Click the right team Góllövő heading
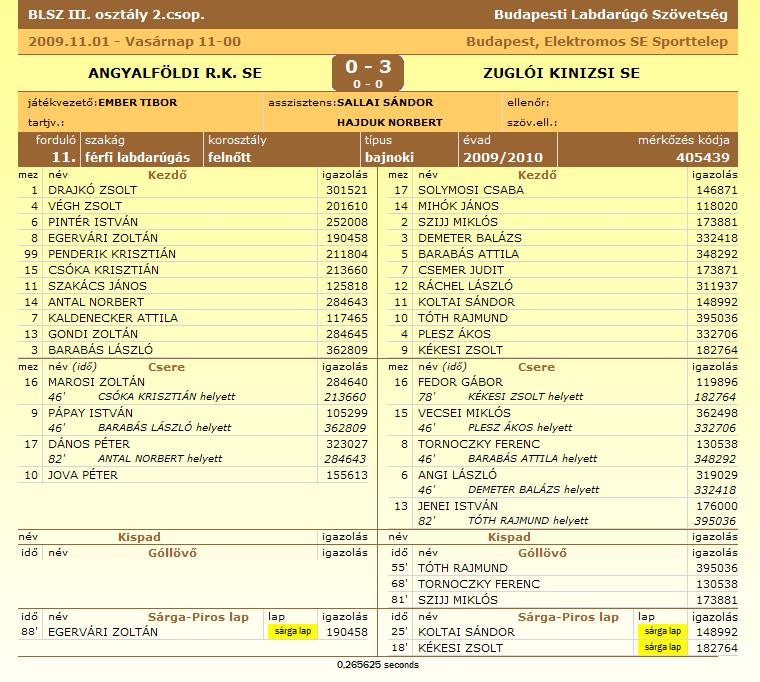 (542, 553)
